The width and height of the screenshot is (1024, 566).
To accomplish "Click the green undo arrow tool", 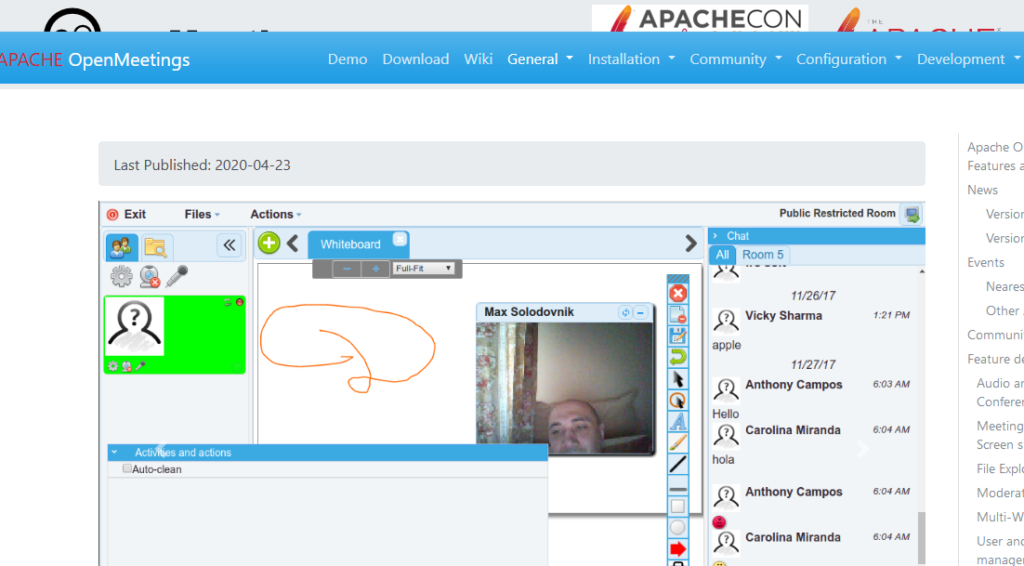I will tap(678, 358).
